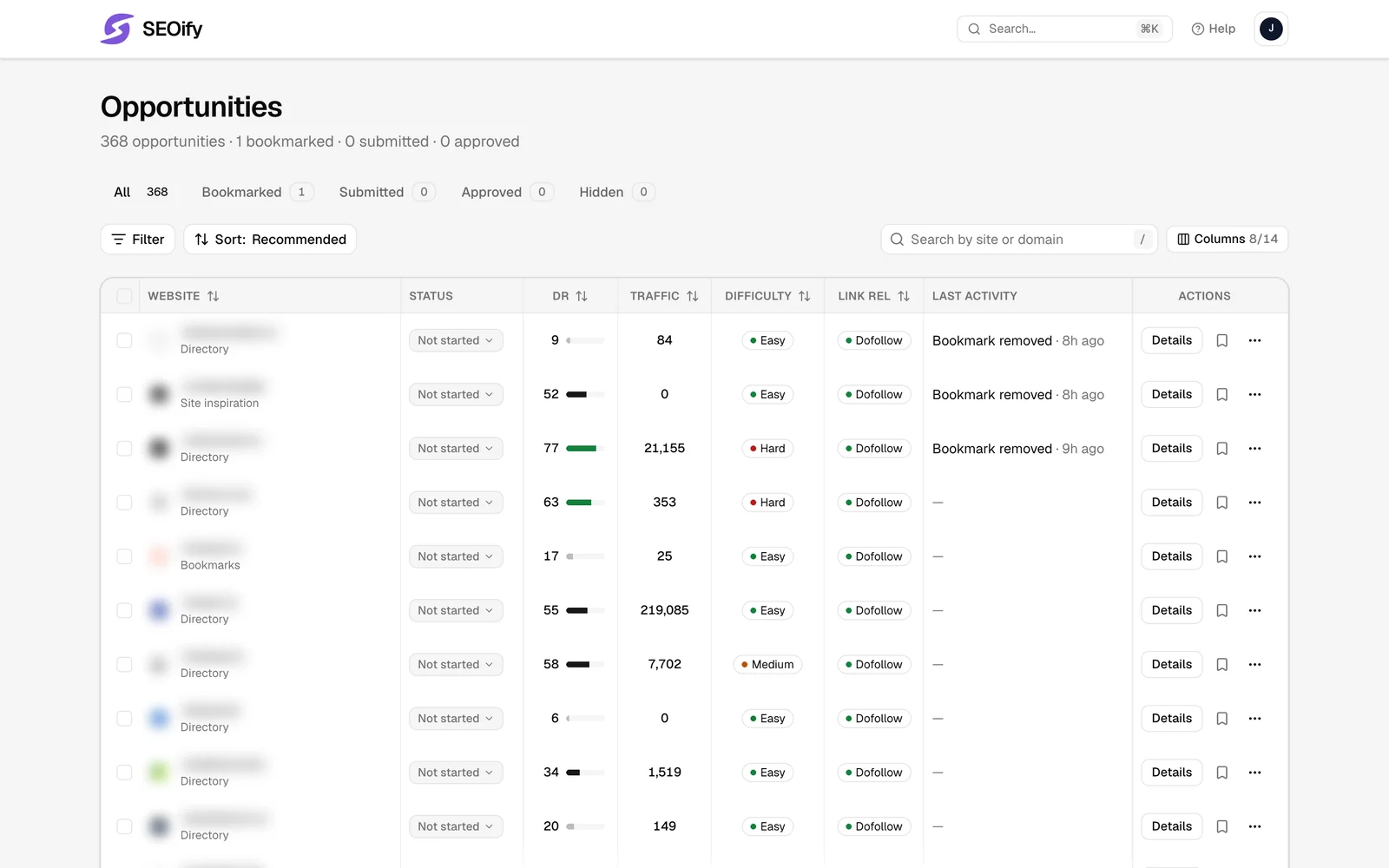Image resolution: width=1389 pixels, height=868 pixels.
Task: Open the Filter panel
Action: (x=138, y=240)
